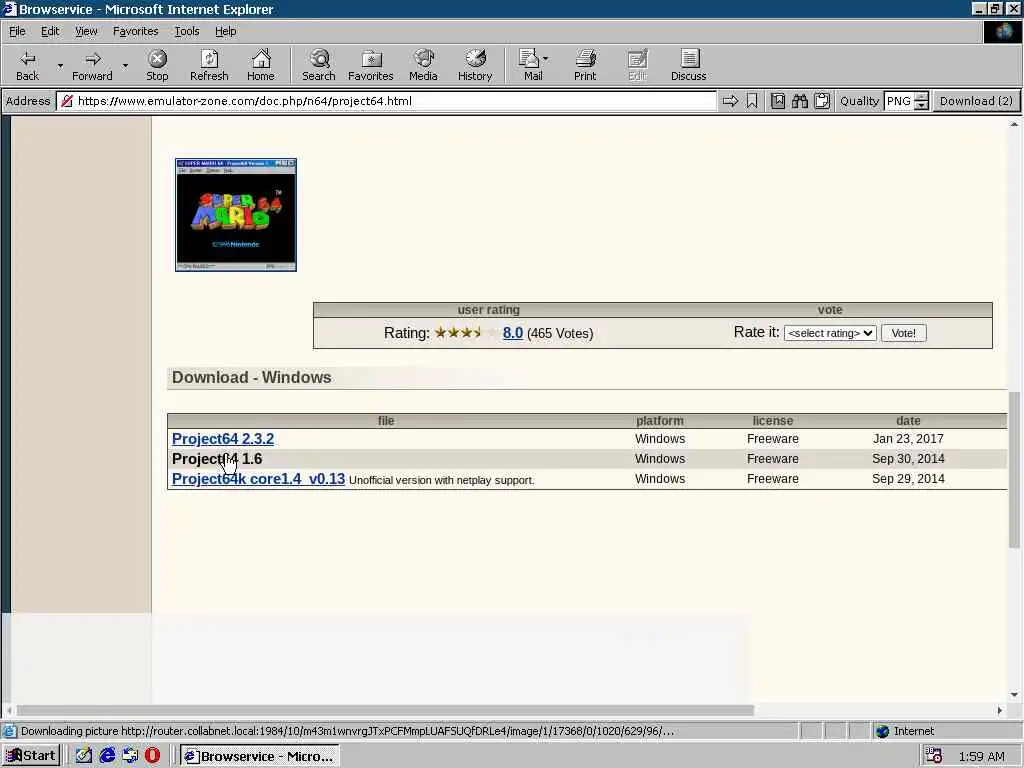Image resolution: width=1024 pixels, height=768 pixels.
Task: Open the Edit menu
Action: click(50, 31)
